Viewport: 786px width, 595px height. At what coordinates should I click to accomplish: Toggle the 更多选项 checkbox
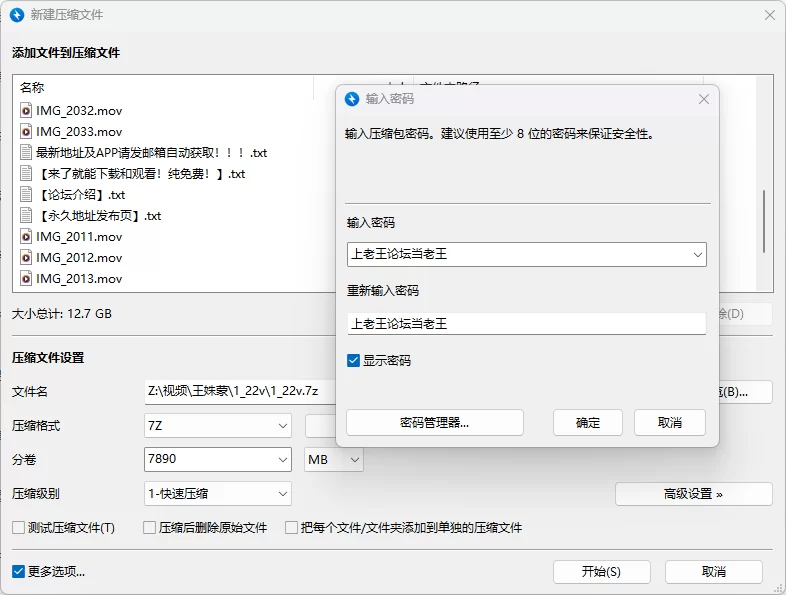pos(18,572)
